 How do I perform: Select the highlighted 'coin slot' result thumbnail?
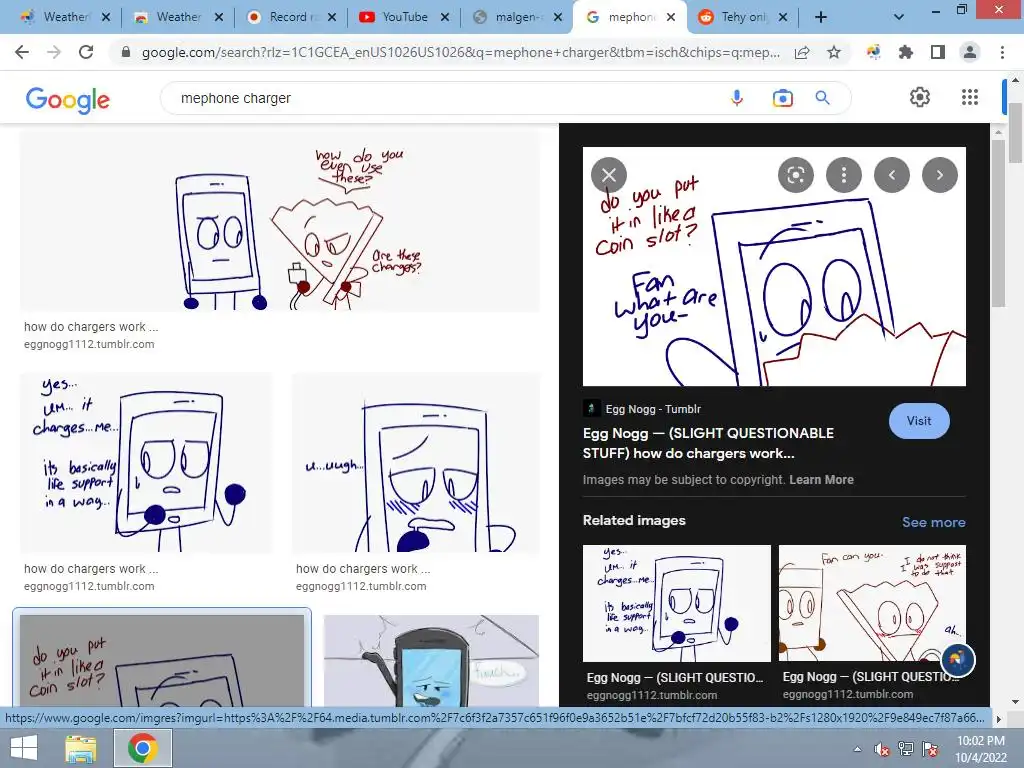(x=162, y=661)
